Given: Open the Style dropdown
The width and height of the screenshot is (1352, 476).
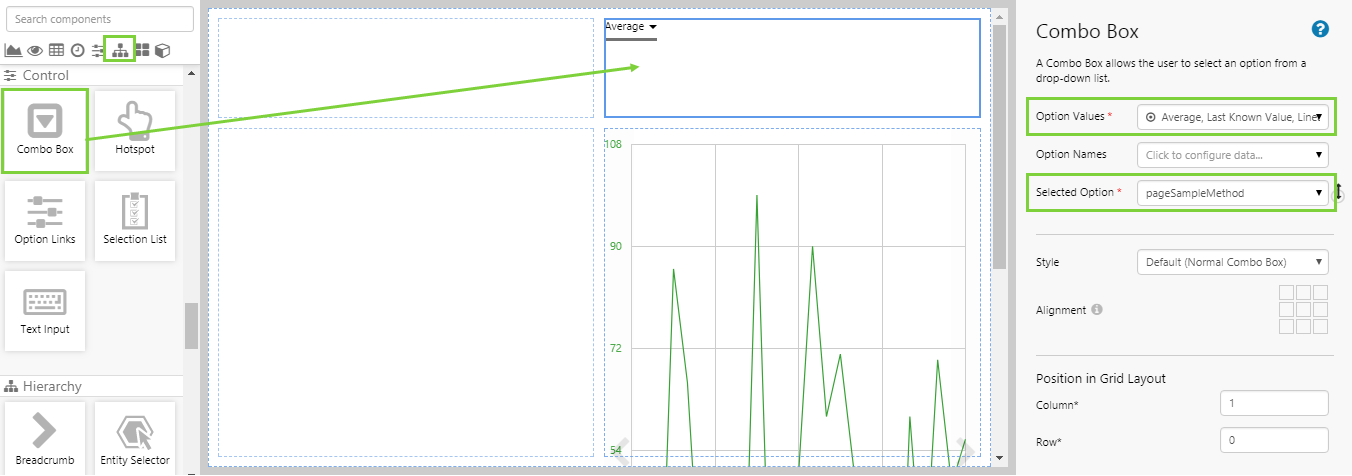Looking at the screenshot, I should pyautogui.click(x=1232, y=262).
